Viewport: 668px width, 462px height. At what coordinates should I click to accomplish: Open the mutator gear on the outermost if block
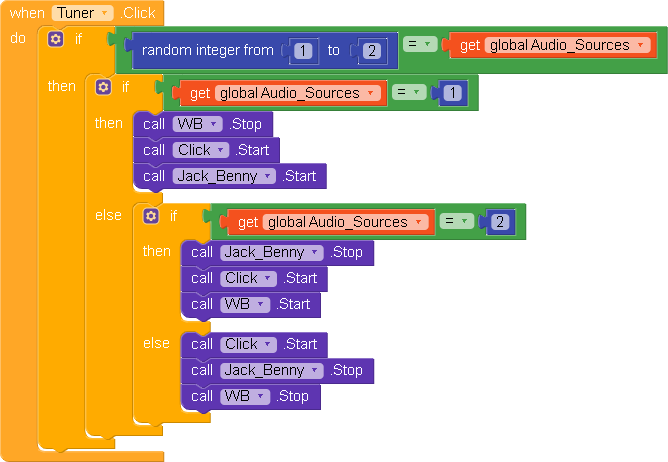pos(55,39)
